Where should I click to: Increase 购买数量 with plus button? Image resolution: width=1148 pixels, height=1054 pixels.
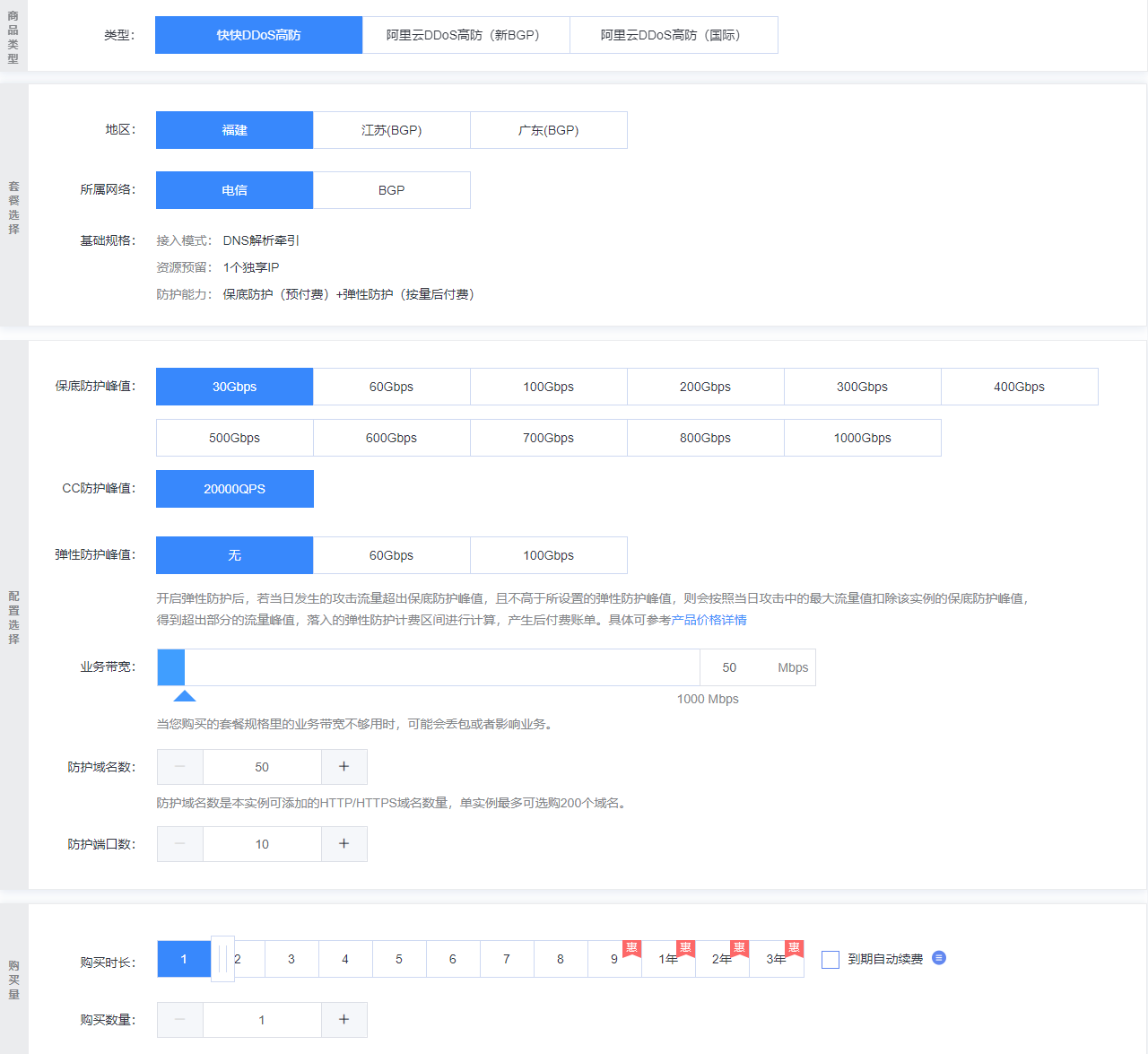pyautogui.click(x=344, y=1020)
